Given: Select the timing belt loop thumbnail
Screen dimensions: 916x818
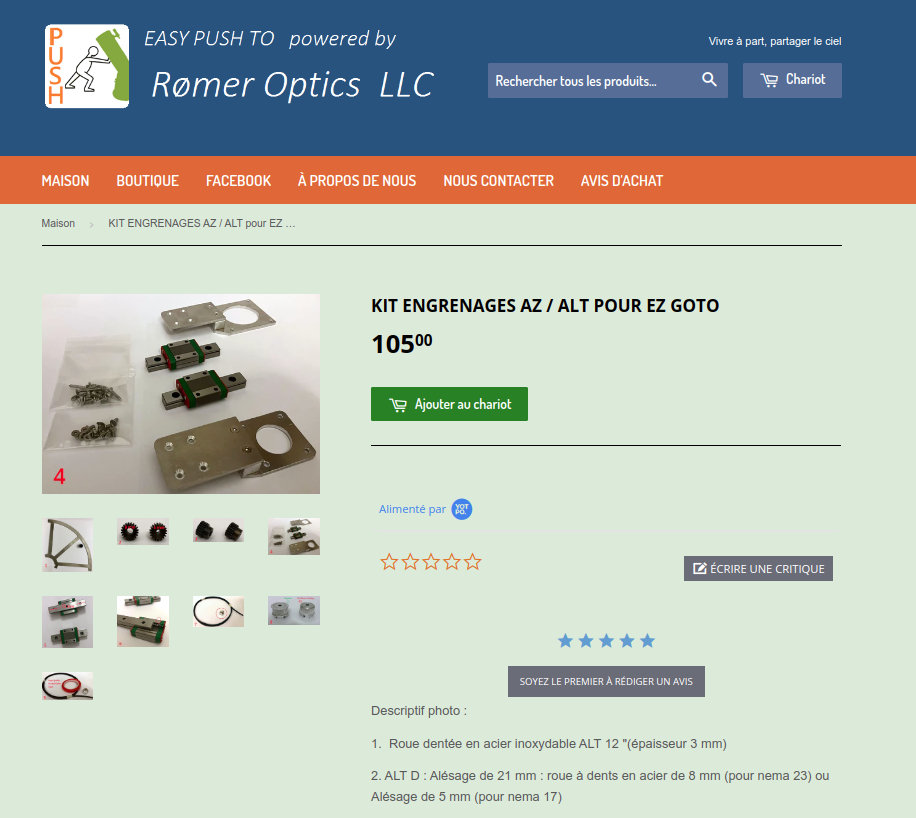Looking at the screenshot, I should click(x=218, y=611).
